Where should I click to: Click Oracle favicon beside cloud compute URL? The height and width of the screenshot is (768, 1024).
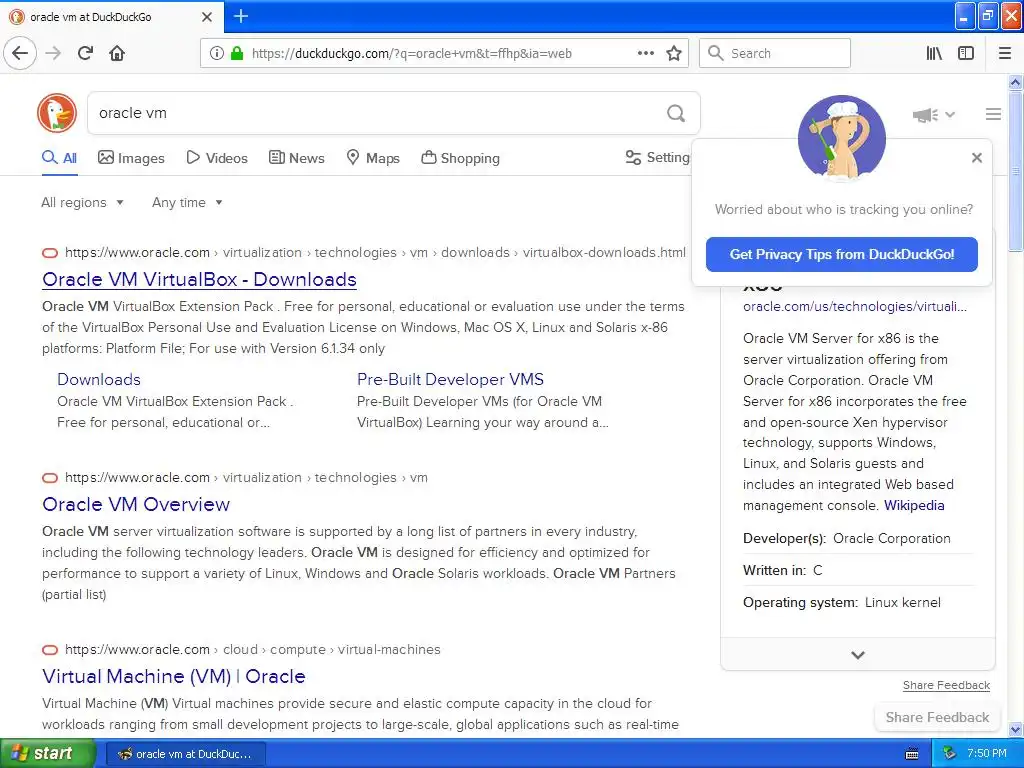pyautogui.click(x=50, y=650)
